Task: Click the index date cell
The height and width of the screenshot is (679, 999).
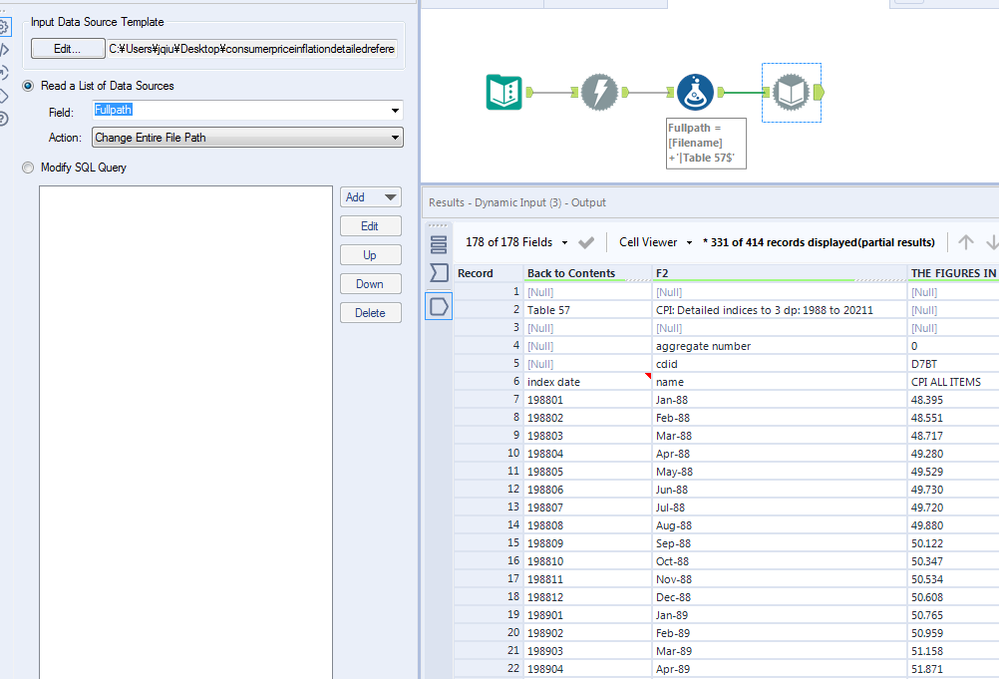Action: (588, 382)
